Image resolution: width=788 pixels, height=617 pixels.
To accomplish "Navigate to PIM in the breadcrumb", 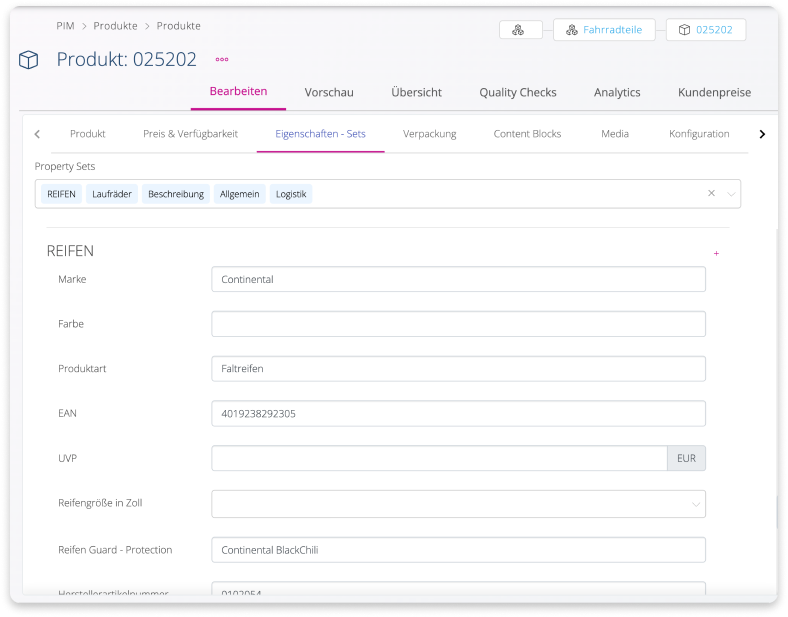I will (65, 26).
